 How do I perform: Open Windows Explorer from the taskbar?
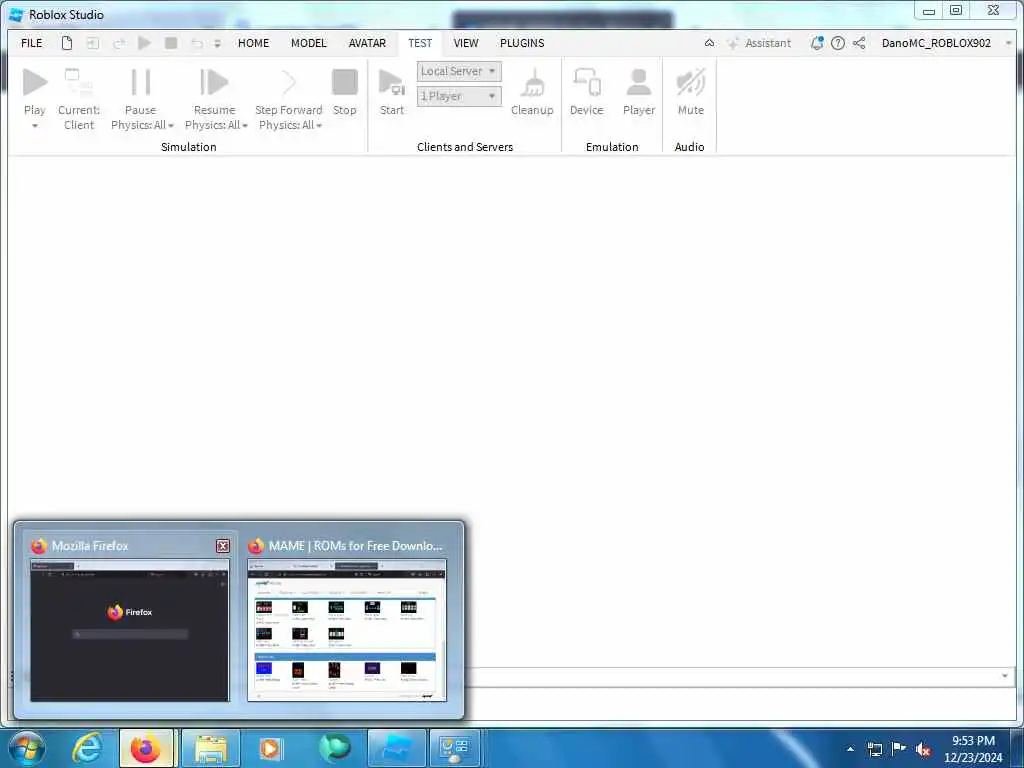(210, 748)
